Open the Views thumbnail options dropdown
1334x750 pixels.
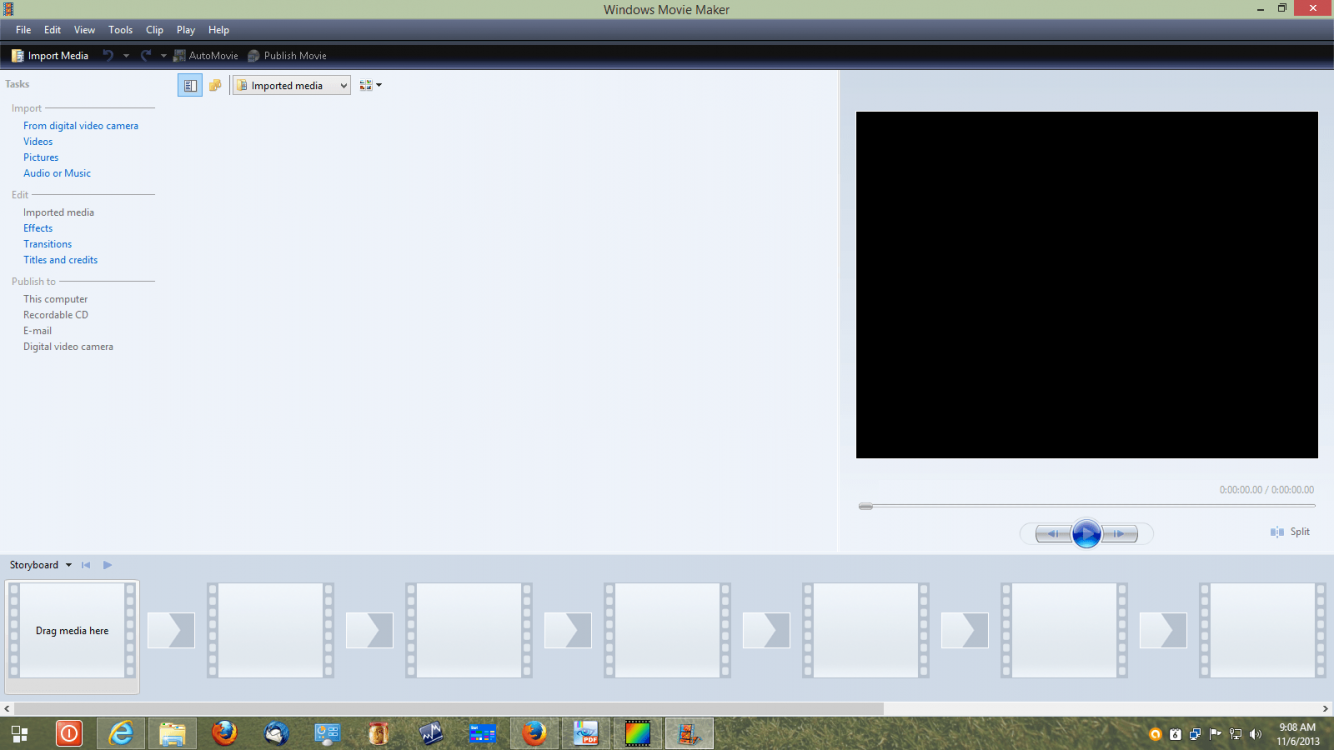tap(371, 86)
